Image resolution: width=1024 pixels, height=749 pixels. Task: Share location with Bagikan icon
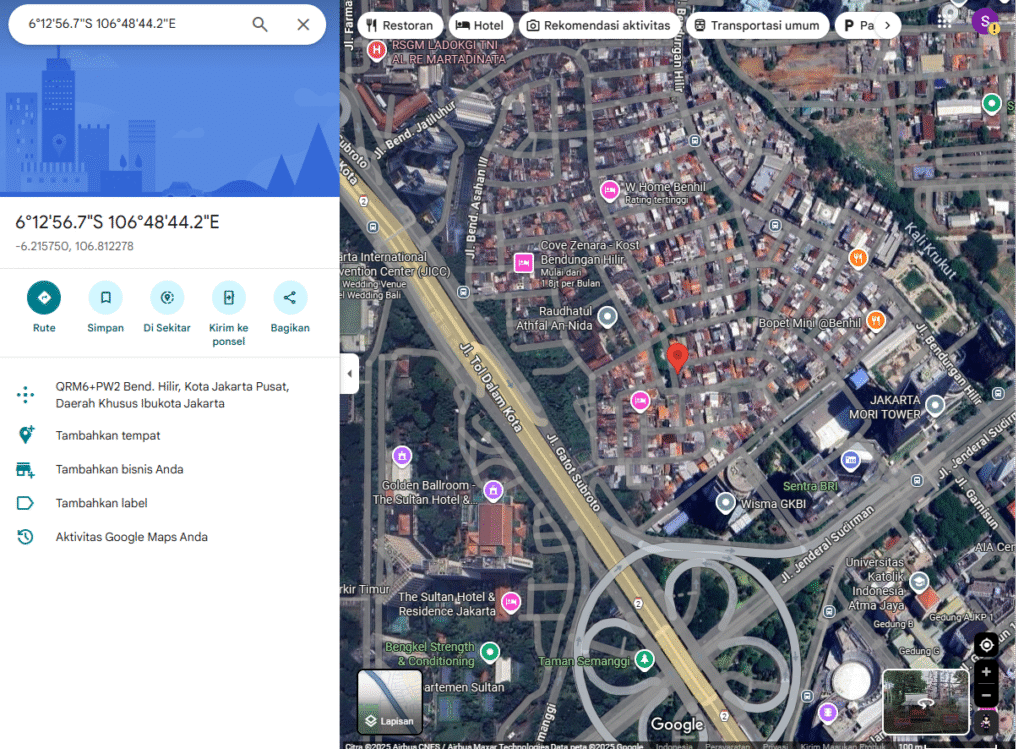(x=290, y=298)
